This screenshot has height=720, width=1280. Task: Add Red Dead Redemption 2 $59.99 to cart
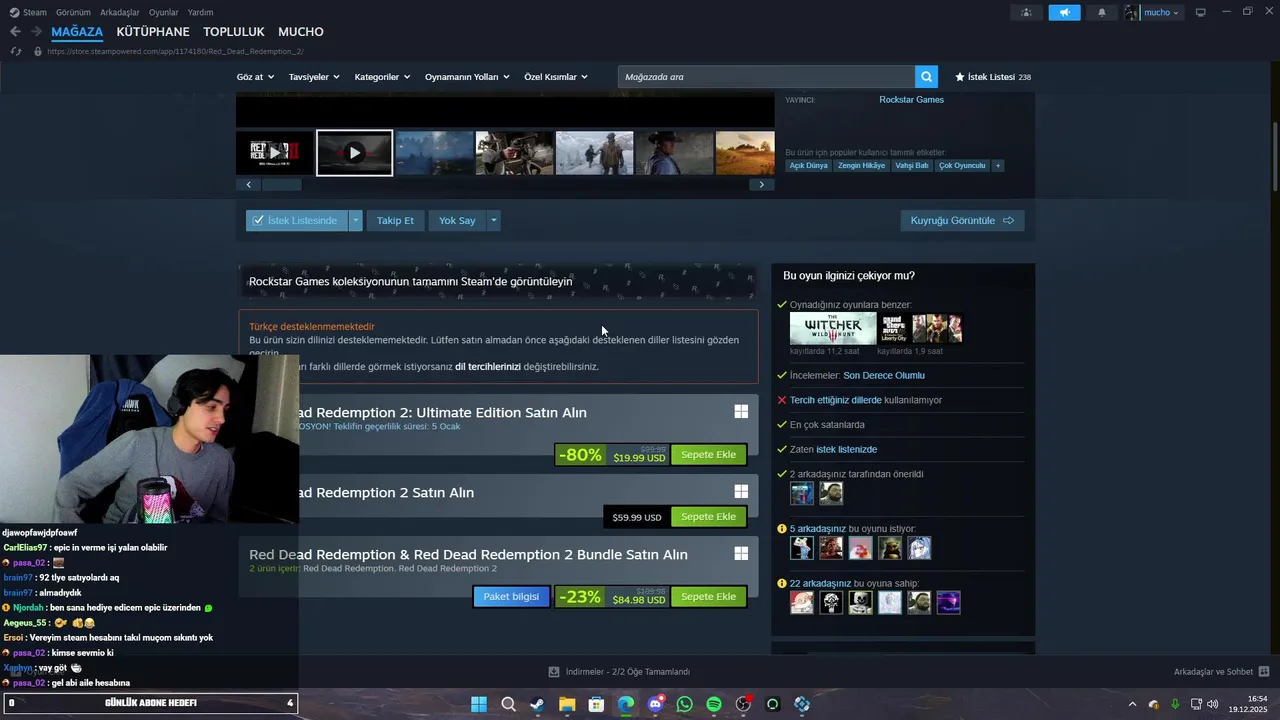(708, 517)
